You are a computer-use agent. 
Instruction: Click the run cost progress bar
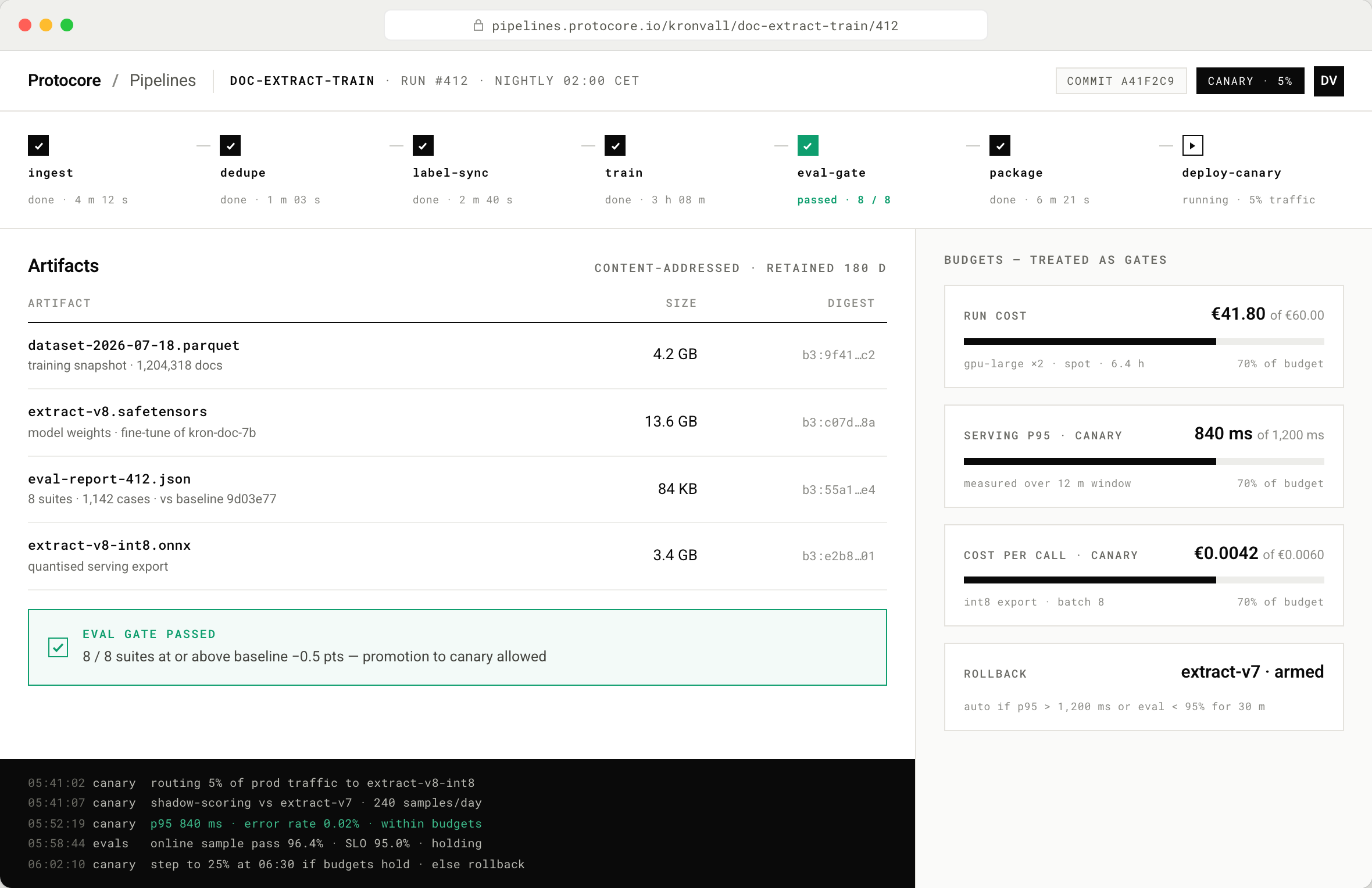1144,342
